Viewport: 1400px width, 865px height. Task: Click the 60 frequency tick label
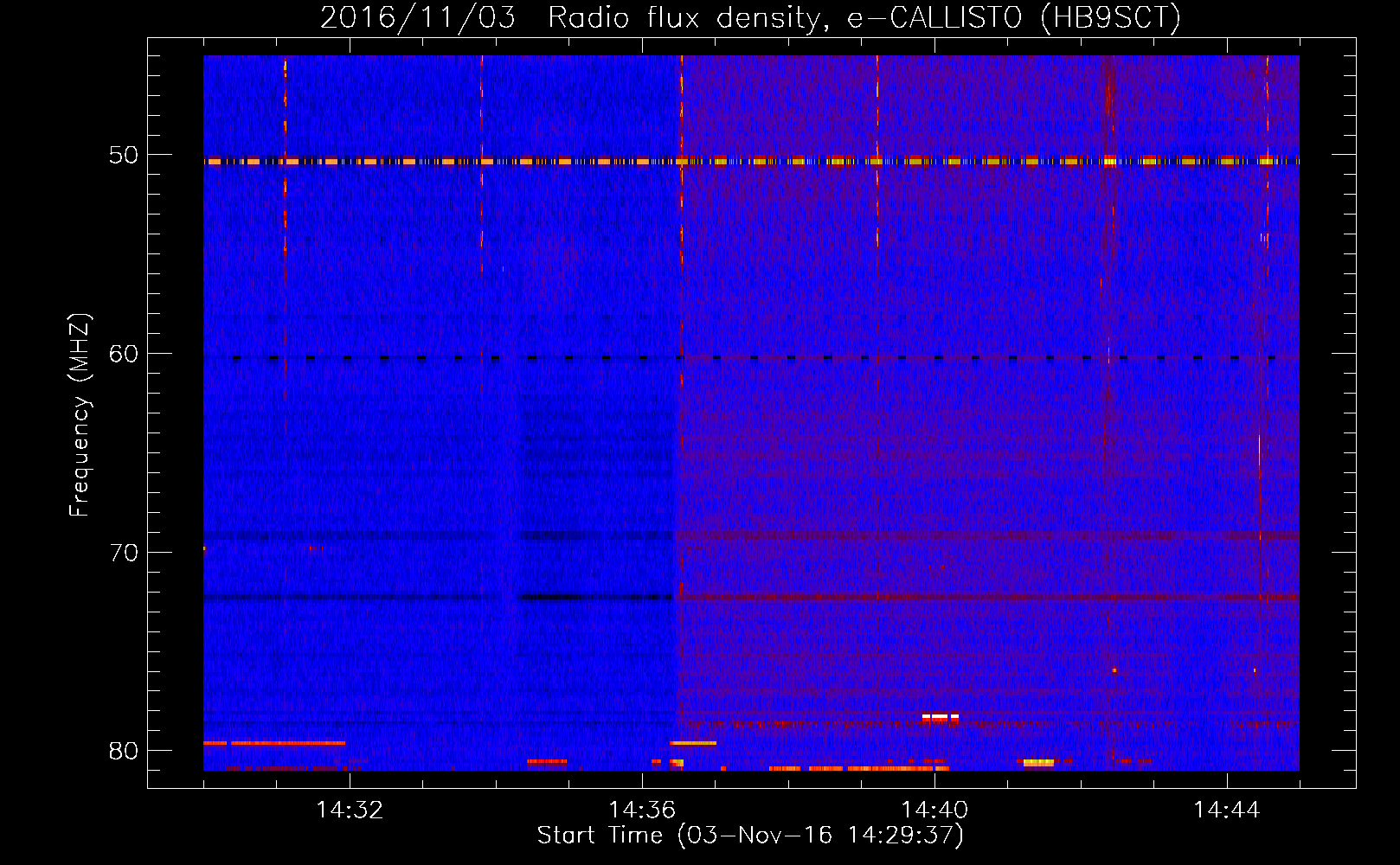pos(124,354)
